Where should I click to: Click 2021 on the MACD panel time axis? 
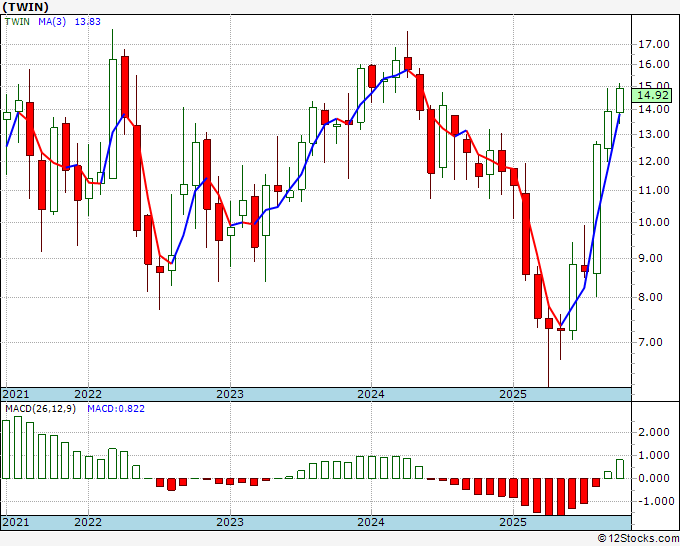pyautogui.click(x=16, y=522)
